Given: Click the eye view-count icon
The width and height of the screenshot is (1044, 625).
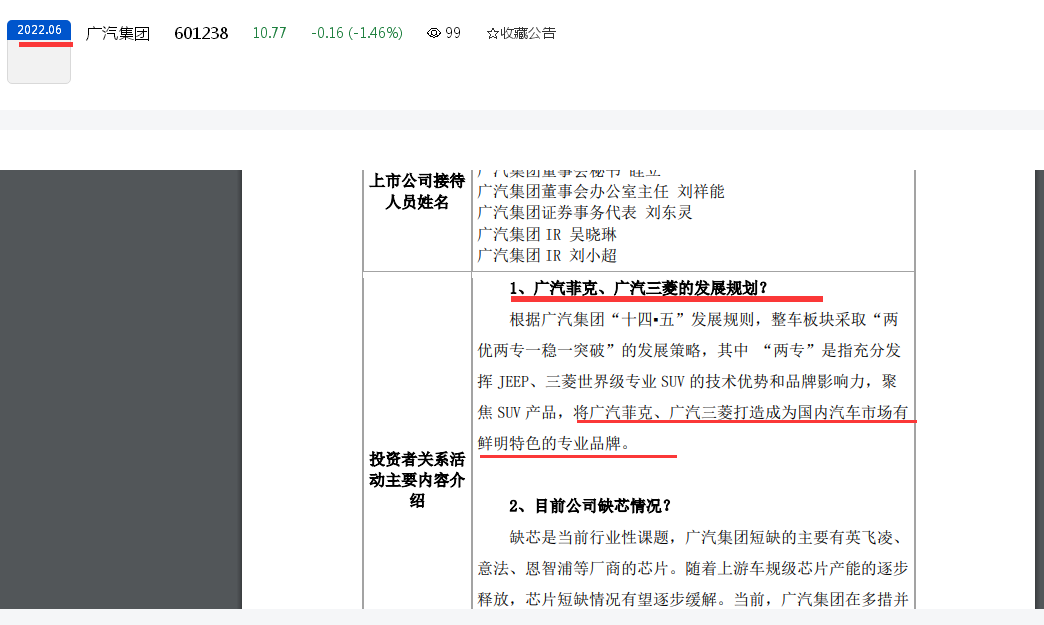Looking at the screenshot, I should tap(433, 33).
